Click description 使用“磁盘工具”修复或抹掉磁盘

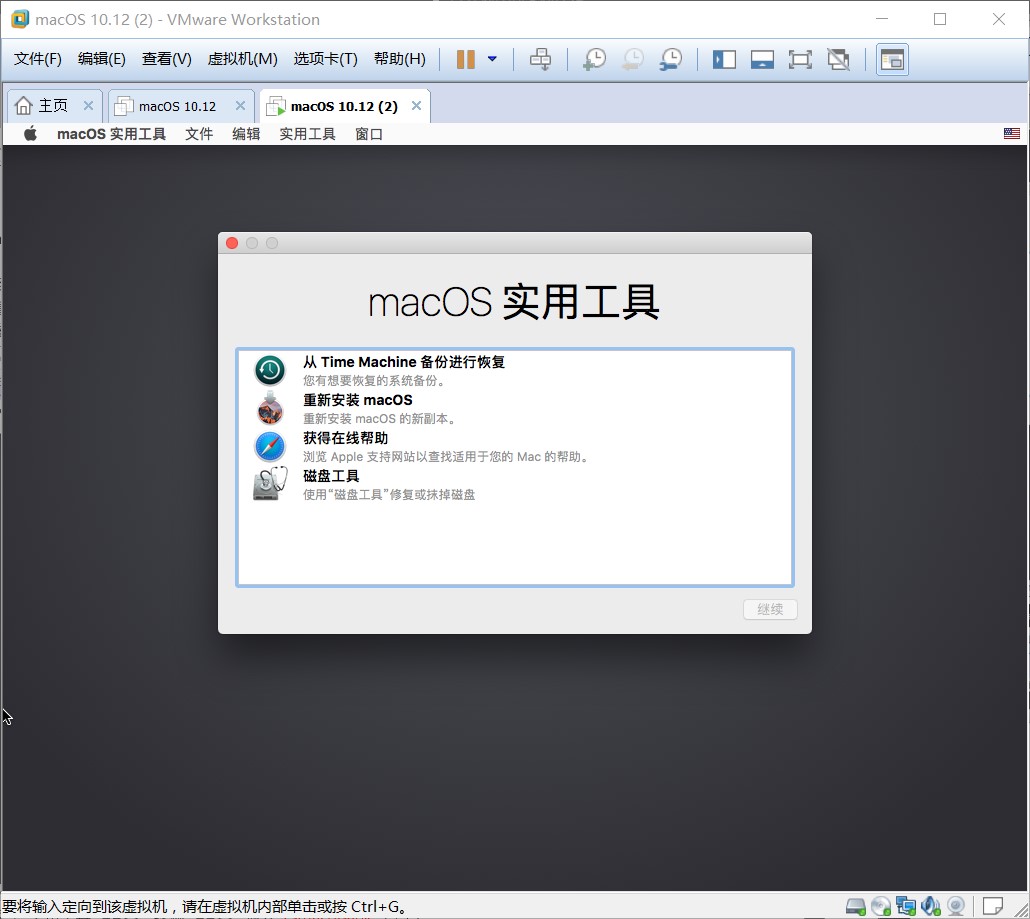(x=389, y=495)
